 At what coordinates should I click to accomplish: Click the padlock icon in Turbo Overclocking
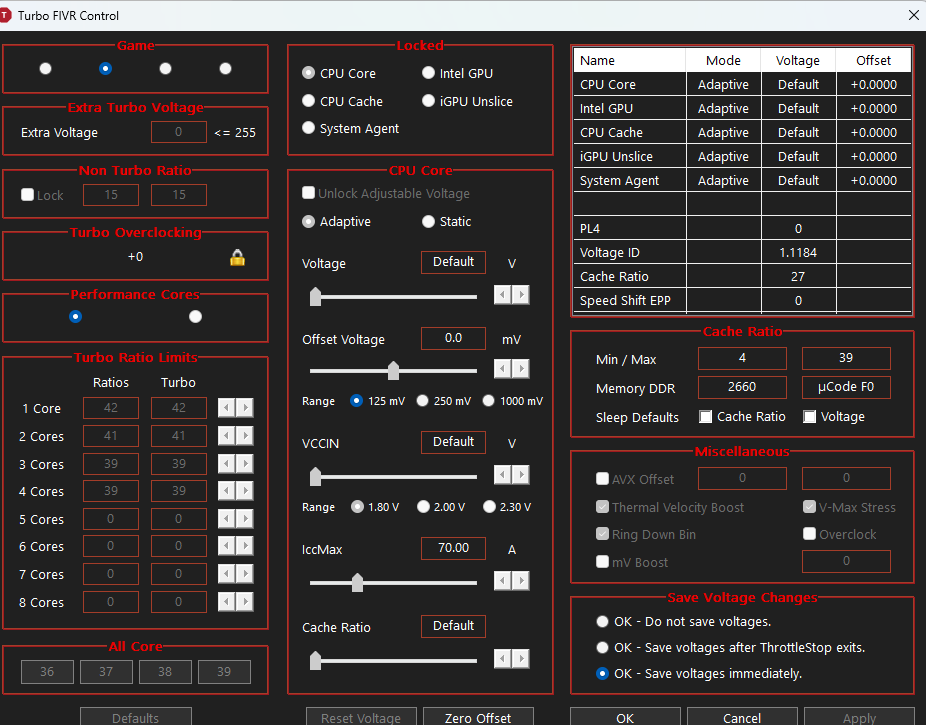237,257
